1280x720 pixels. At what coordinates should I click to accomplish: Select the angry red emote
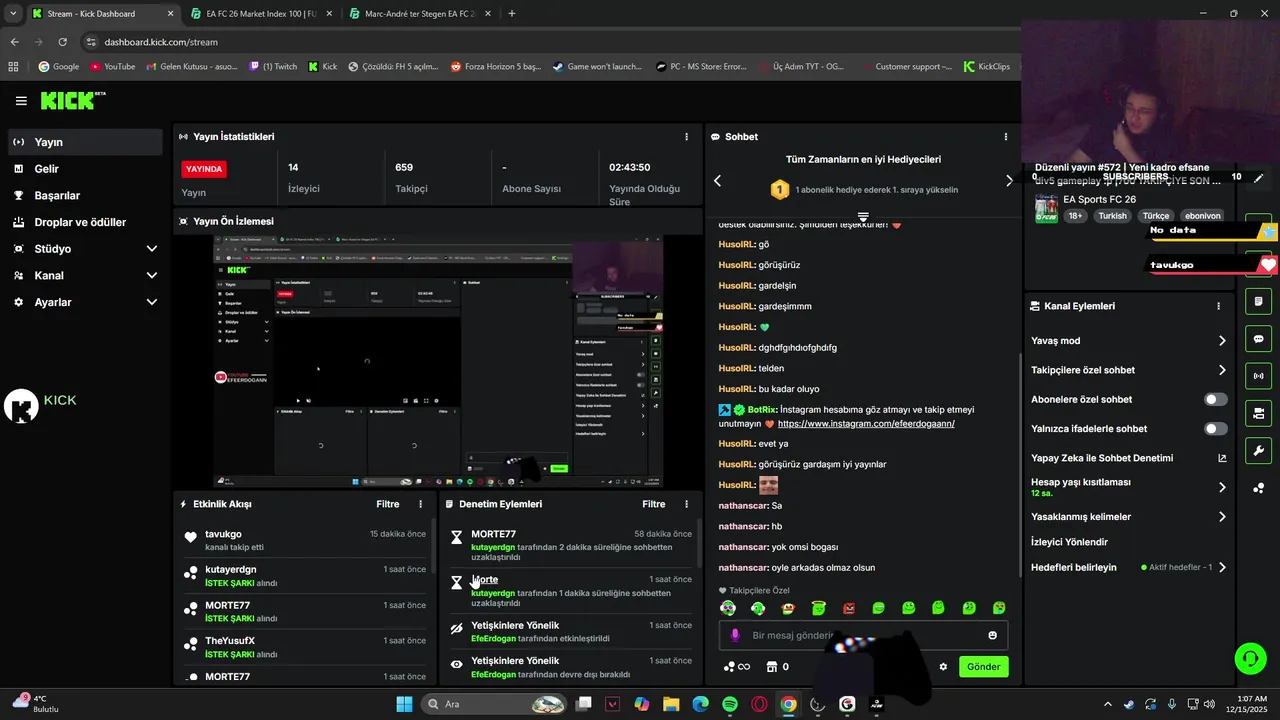coord(849,608)
